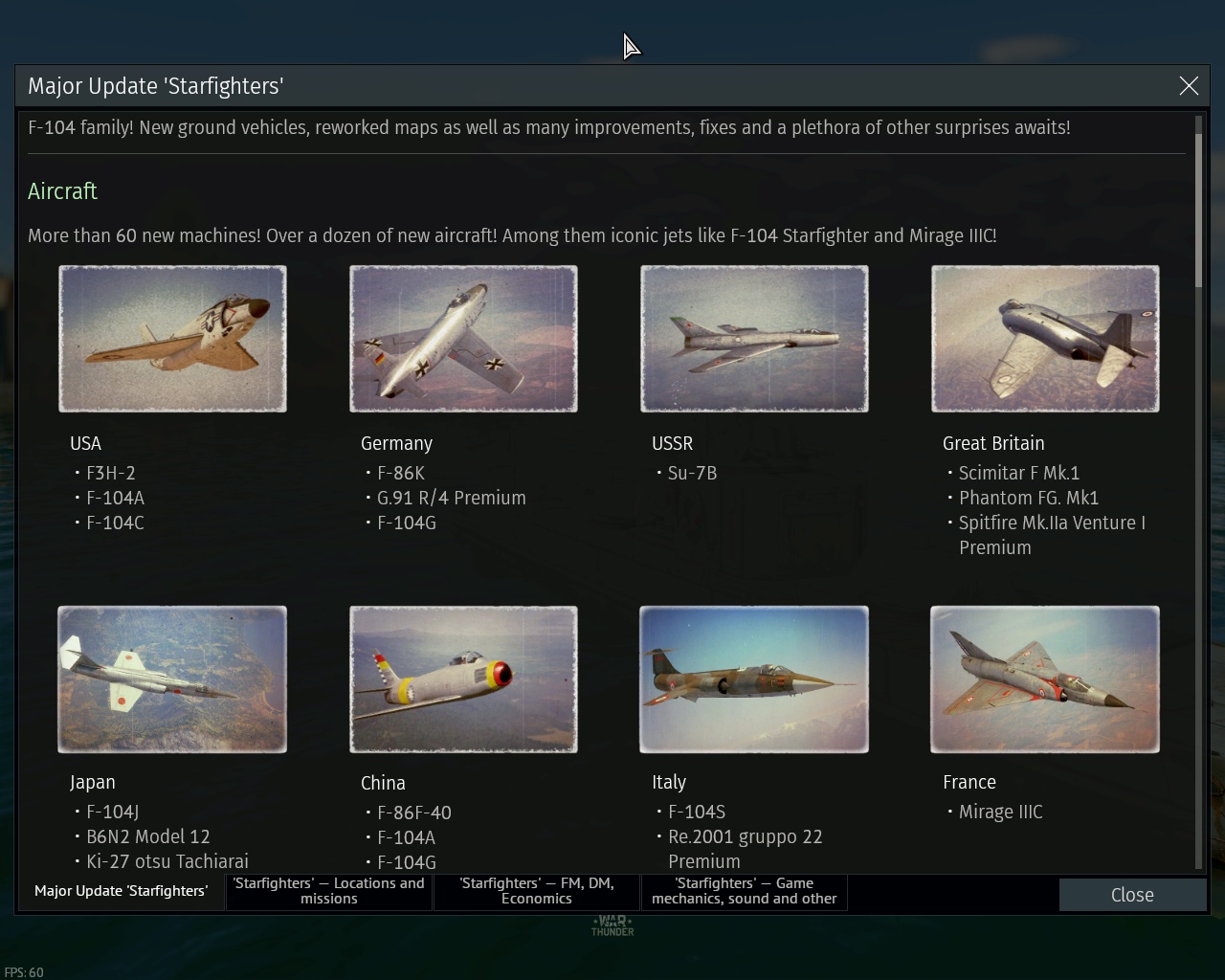This screenshot has width=1225, height=980.
Task: Open the China F-86F-40 thumbnail
Action: click(463, 679)
